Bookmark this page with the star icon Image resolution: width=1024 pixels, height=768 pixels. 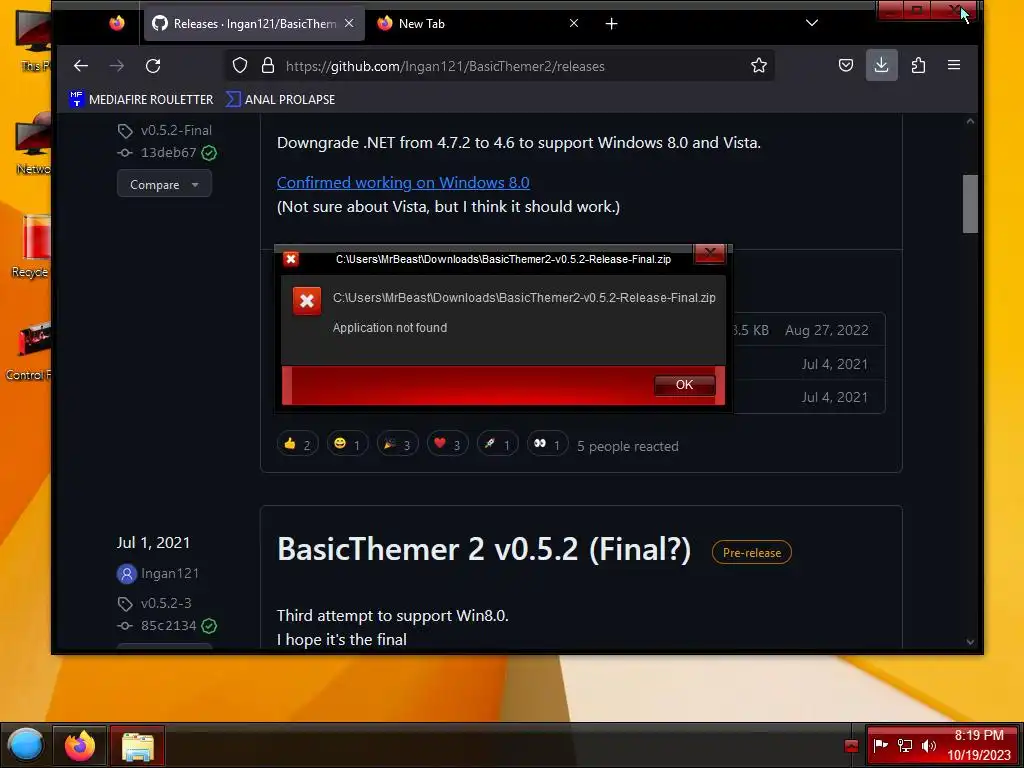point(758,65)
